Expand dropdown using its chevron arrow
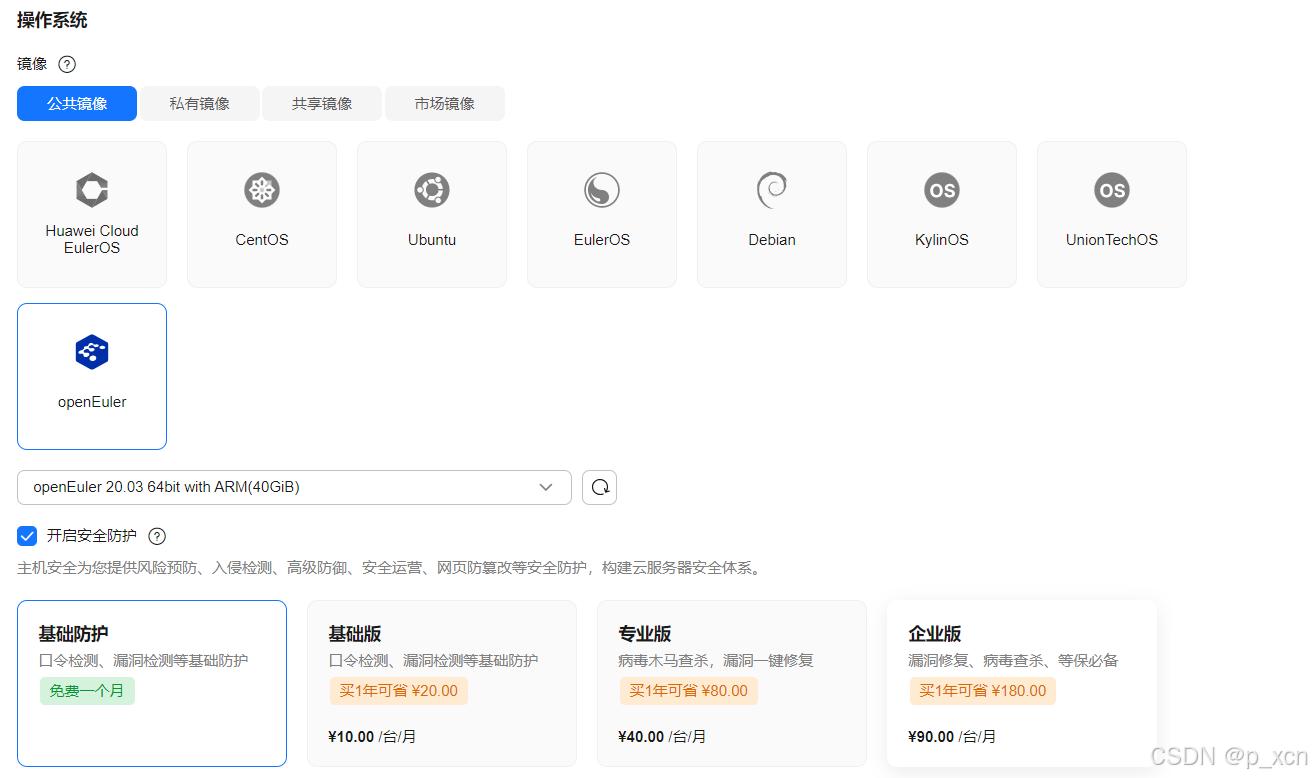Image resolution: width=1312 pixels, height=778 pixels. (546, 487)
